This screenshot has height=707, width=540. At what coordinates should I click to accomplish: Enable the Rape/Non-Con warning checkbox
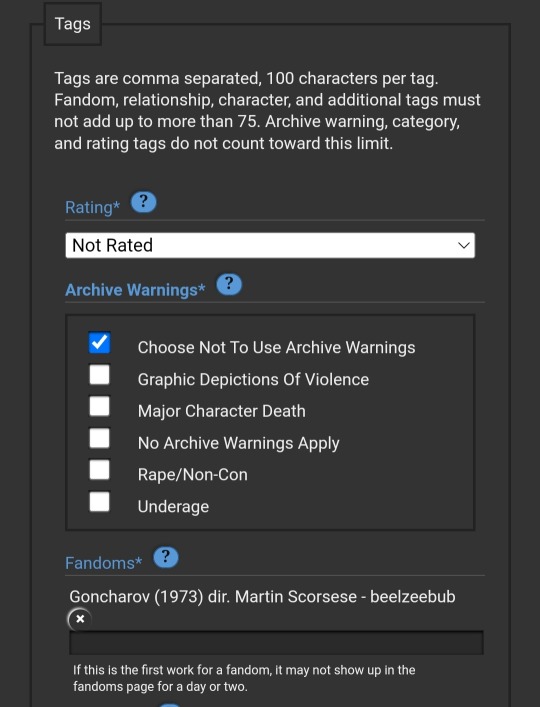[99, 469]
